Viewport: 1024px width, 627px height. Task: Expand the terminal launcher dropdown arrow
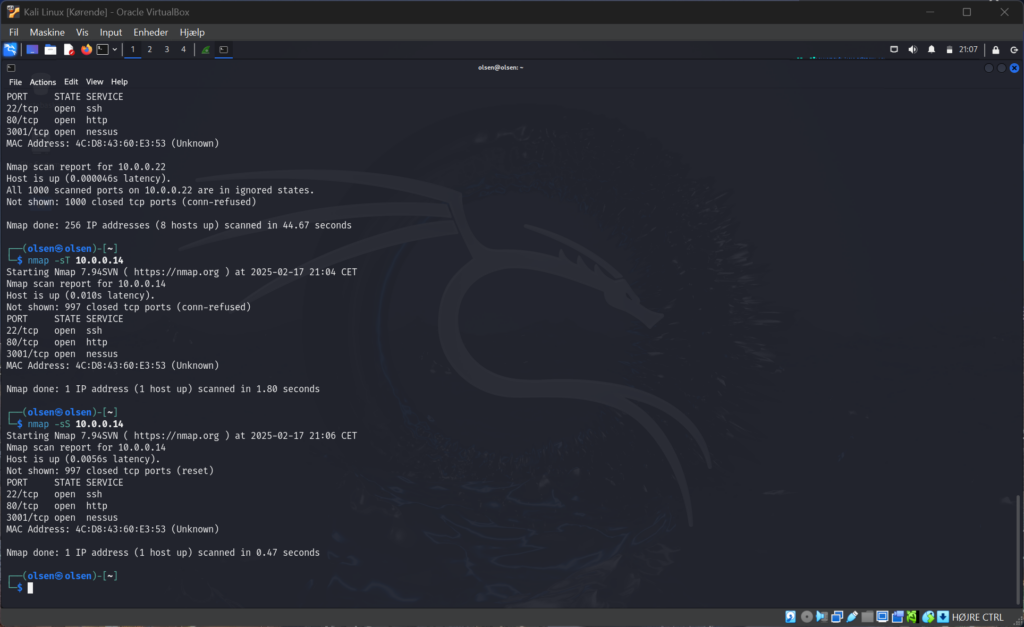coord(115,49)
